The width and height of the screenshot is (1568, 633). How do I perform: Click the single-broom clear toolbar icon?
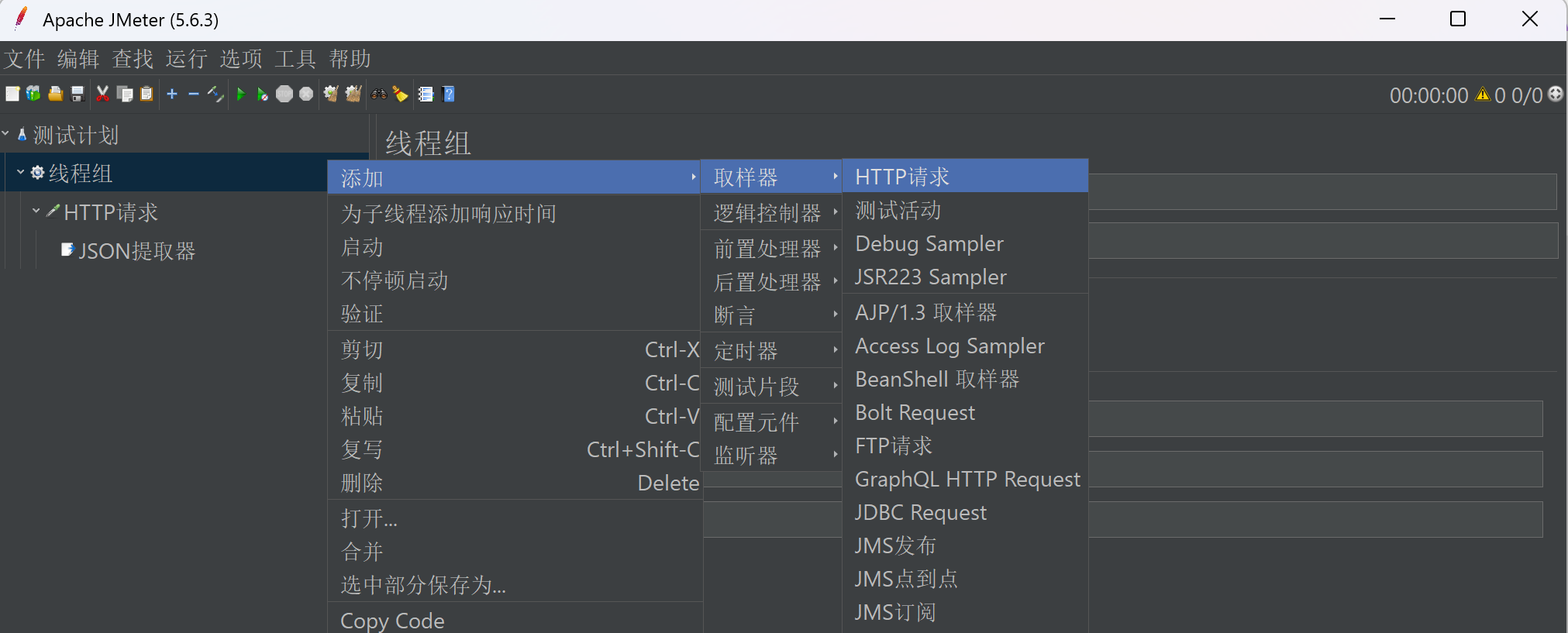(x=331, y=94)
